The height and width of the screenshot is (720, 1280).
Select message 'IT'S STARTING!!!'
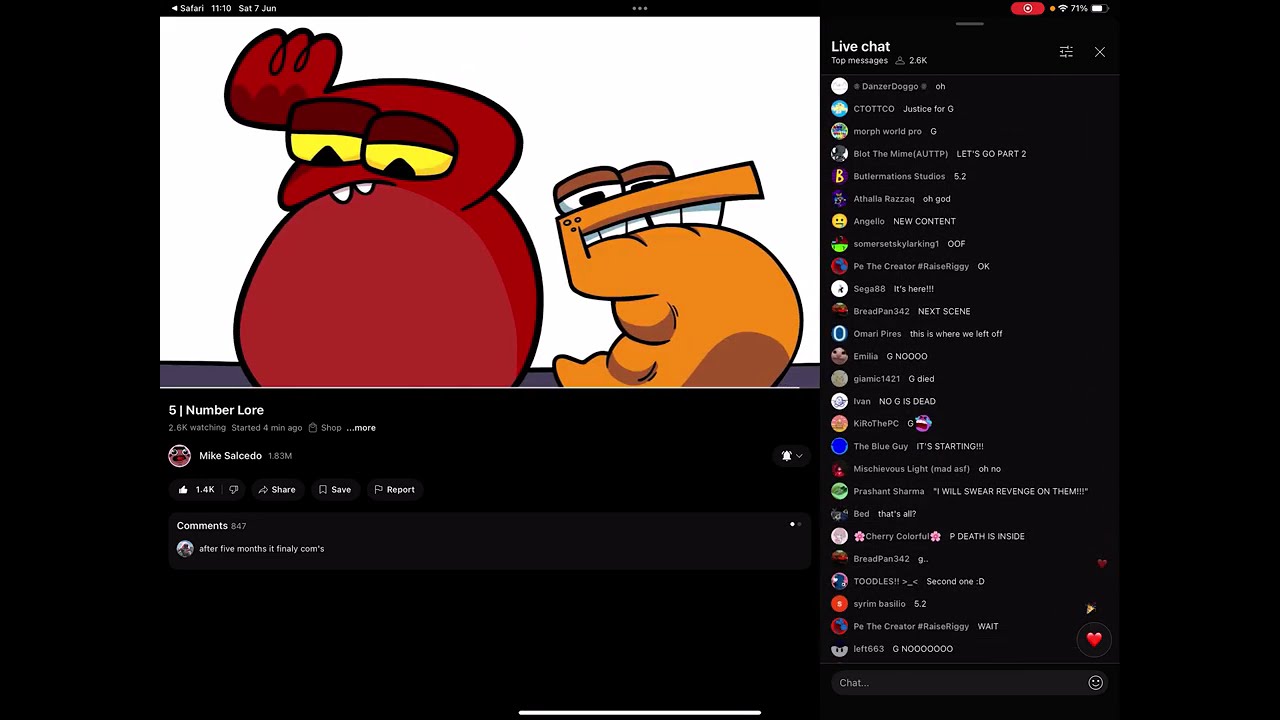click(x=950, y=446)
